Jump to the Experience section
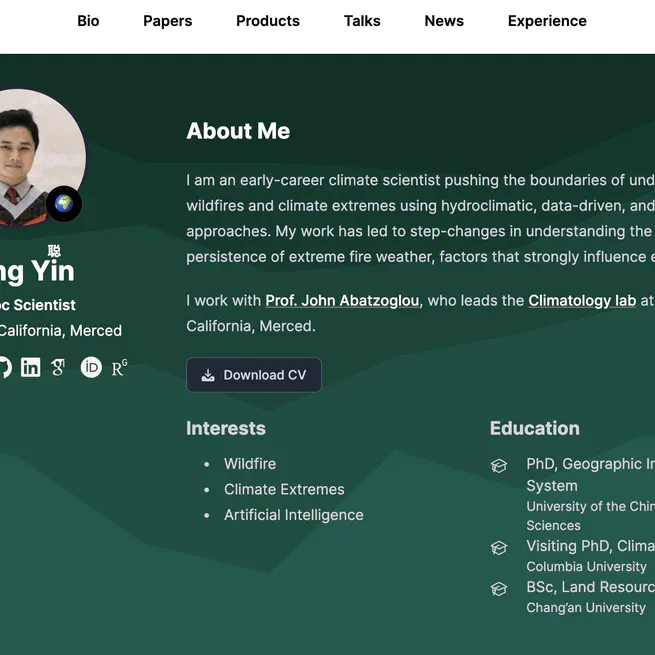Viewport: 655px width, 655px height. pos(547,21)
